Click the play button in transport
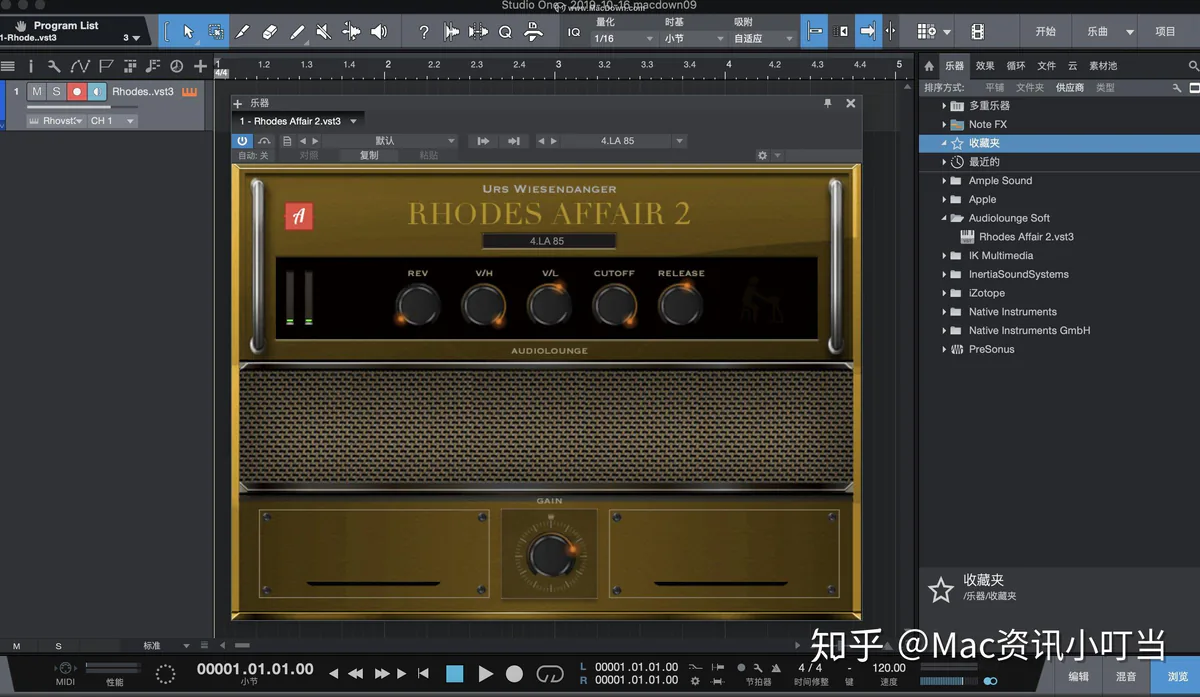The height and width of the screenshot is (697, 1200). coord(486,674)
